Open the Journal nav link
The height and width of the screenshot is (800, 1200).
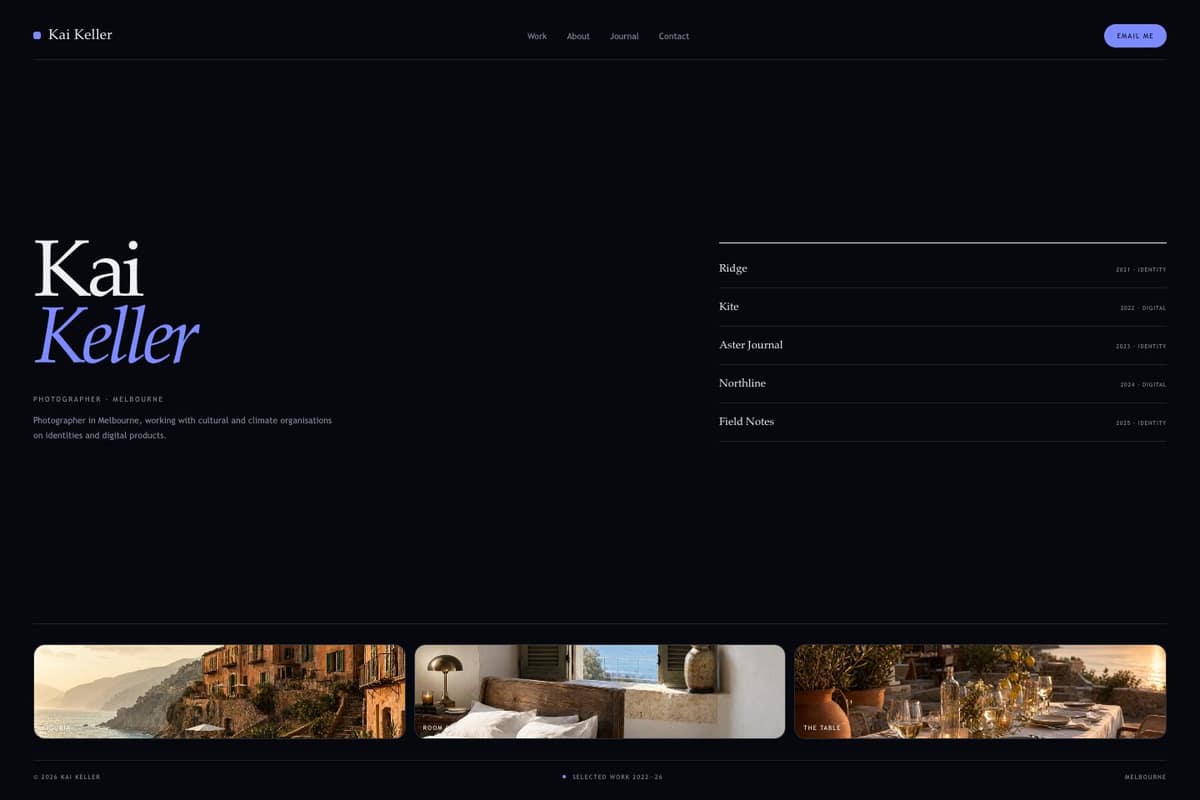click(x=624, y=36)
